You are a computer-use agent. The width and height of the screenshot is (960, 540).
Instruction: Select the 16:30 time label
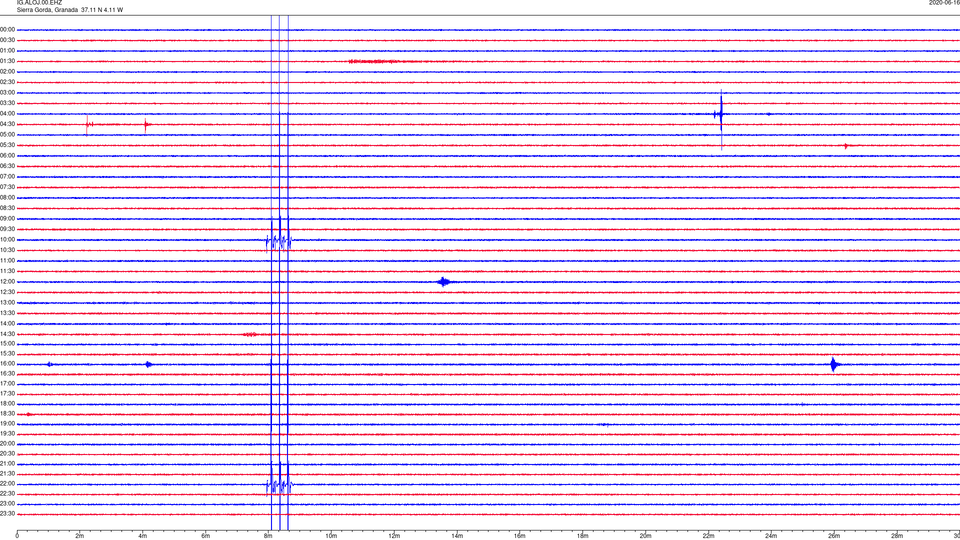(x=8, y=373)
